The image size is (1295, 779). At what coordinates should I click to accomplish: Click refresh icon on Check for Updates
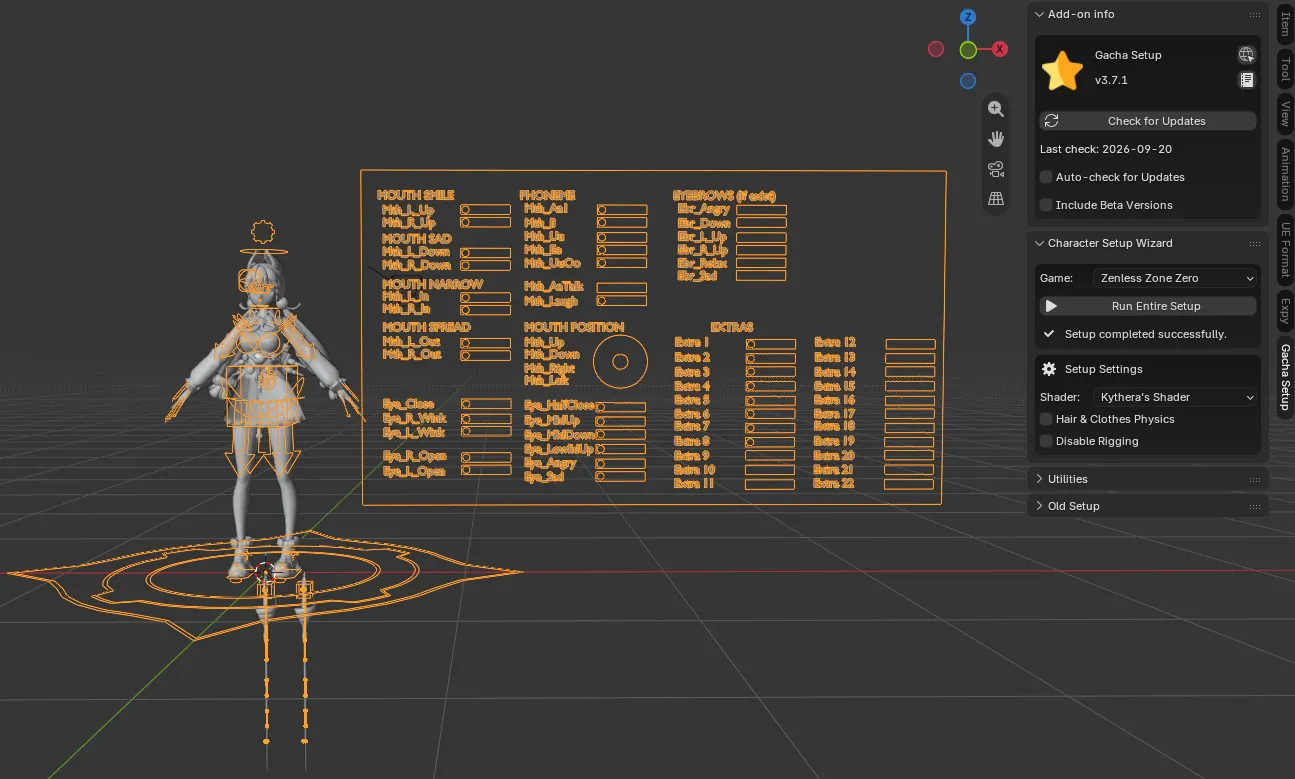1051,121
